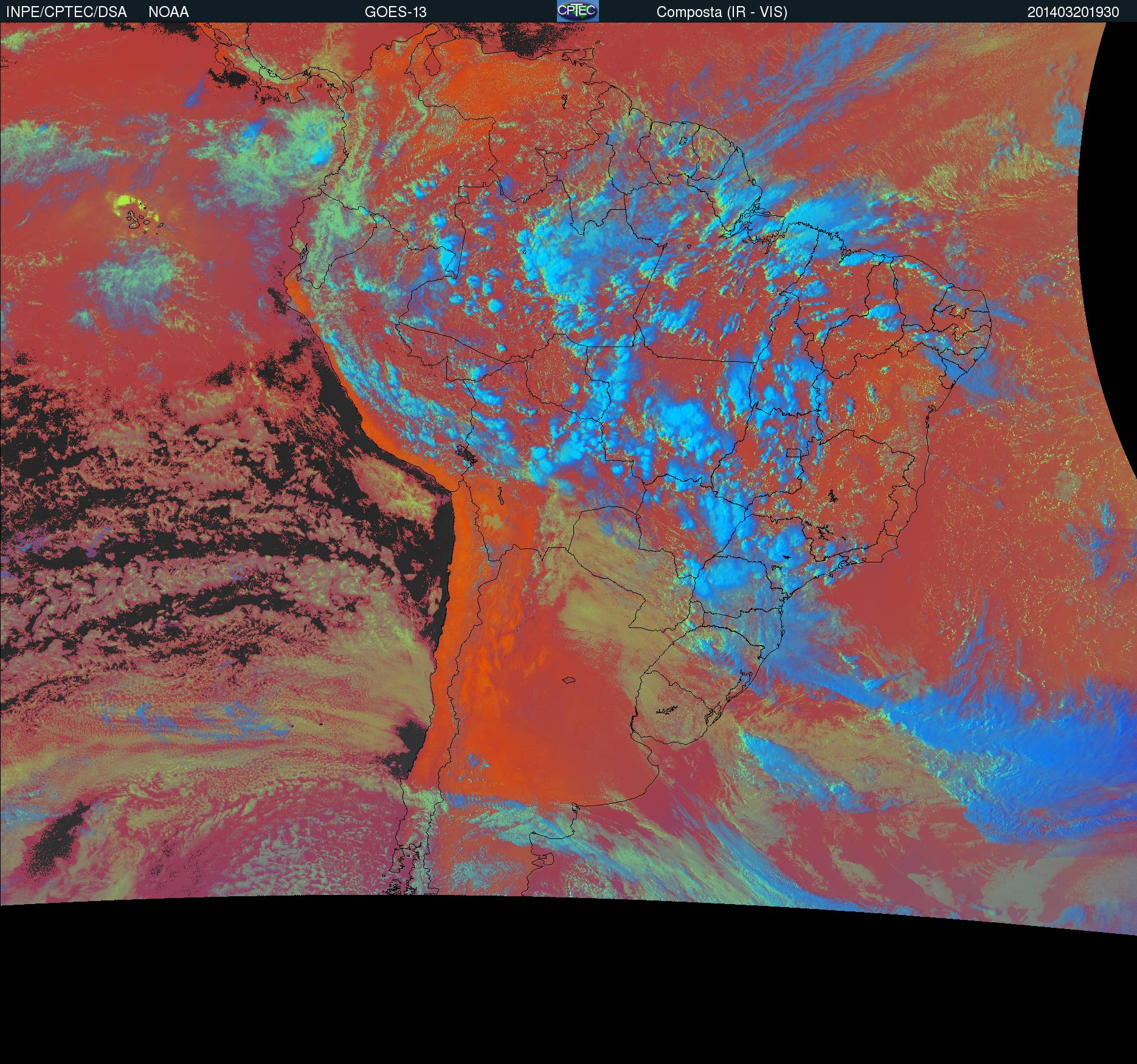Click the INPE/CPTEC/DSA header label

tap(66, 12)
